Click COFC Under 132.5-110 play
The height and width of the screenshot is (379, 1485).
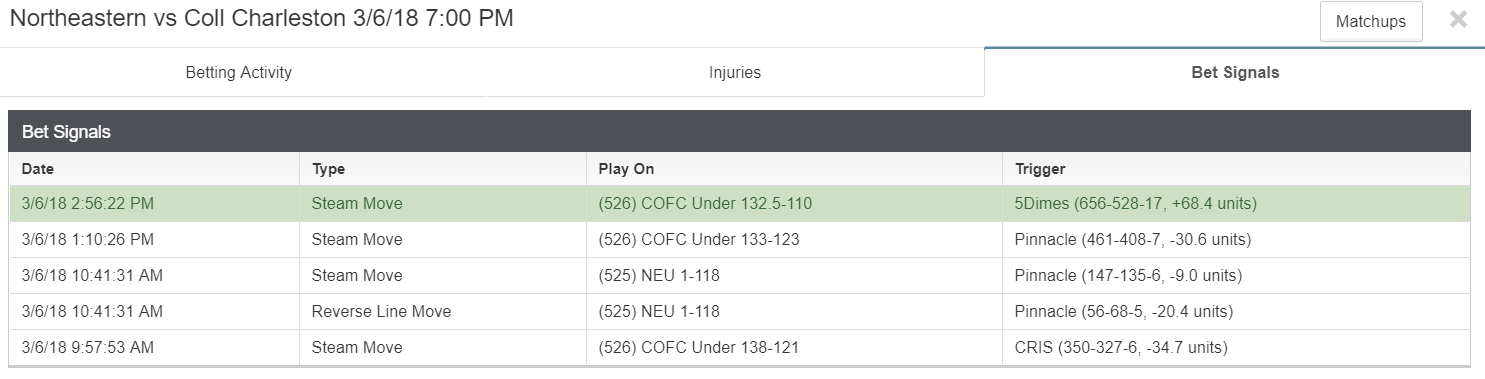point(705,204)
